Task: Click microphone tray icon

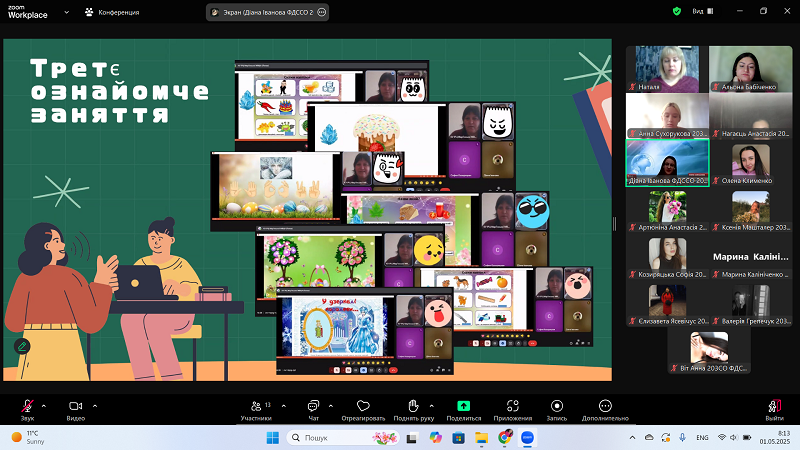Action: coord(682,438)
